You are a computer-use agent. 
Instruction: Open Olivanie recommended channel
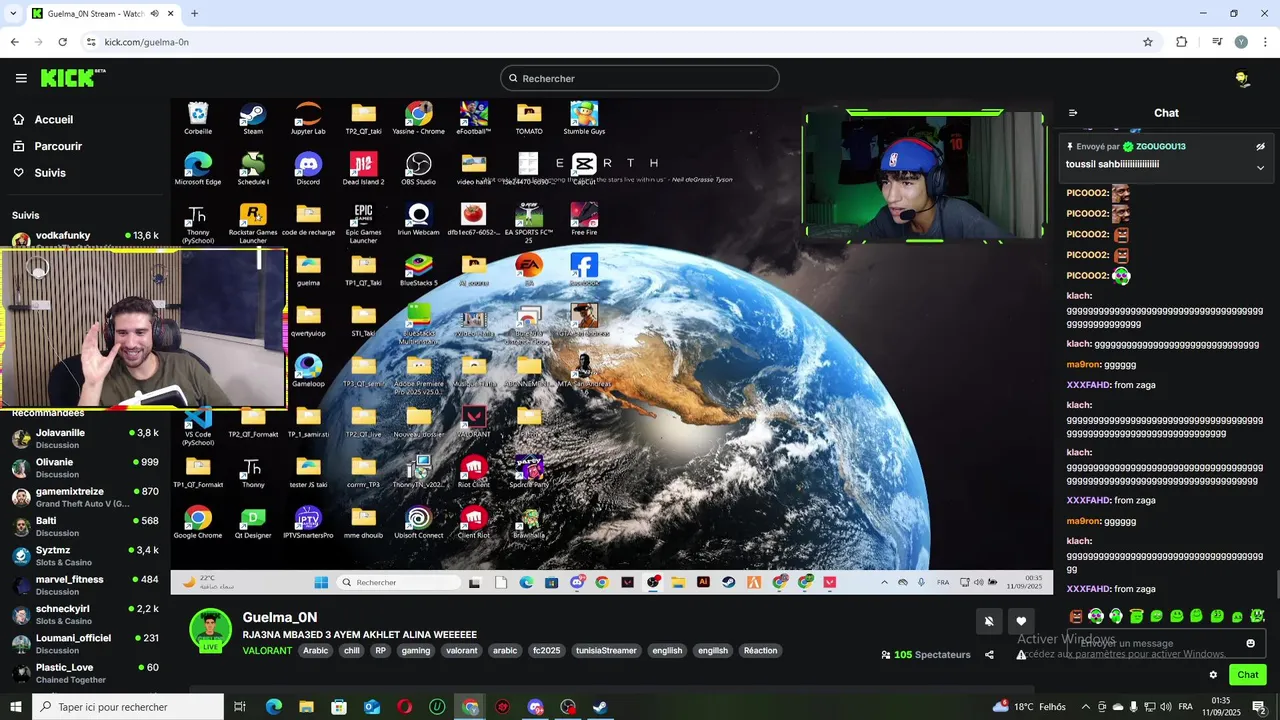85,467
